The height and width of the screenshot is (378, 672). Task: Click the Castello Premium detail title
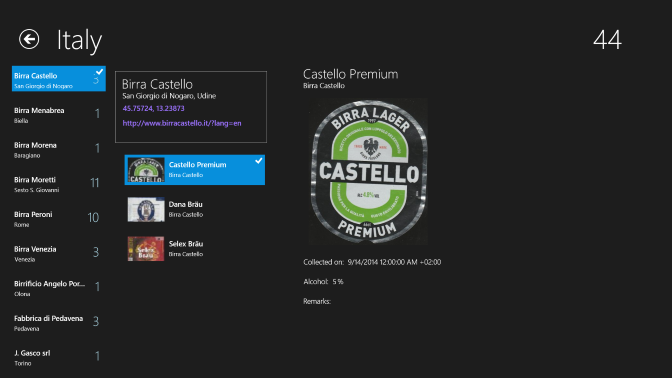click(x=351, y=74)
